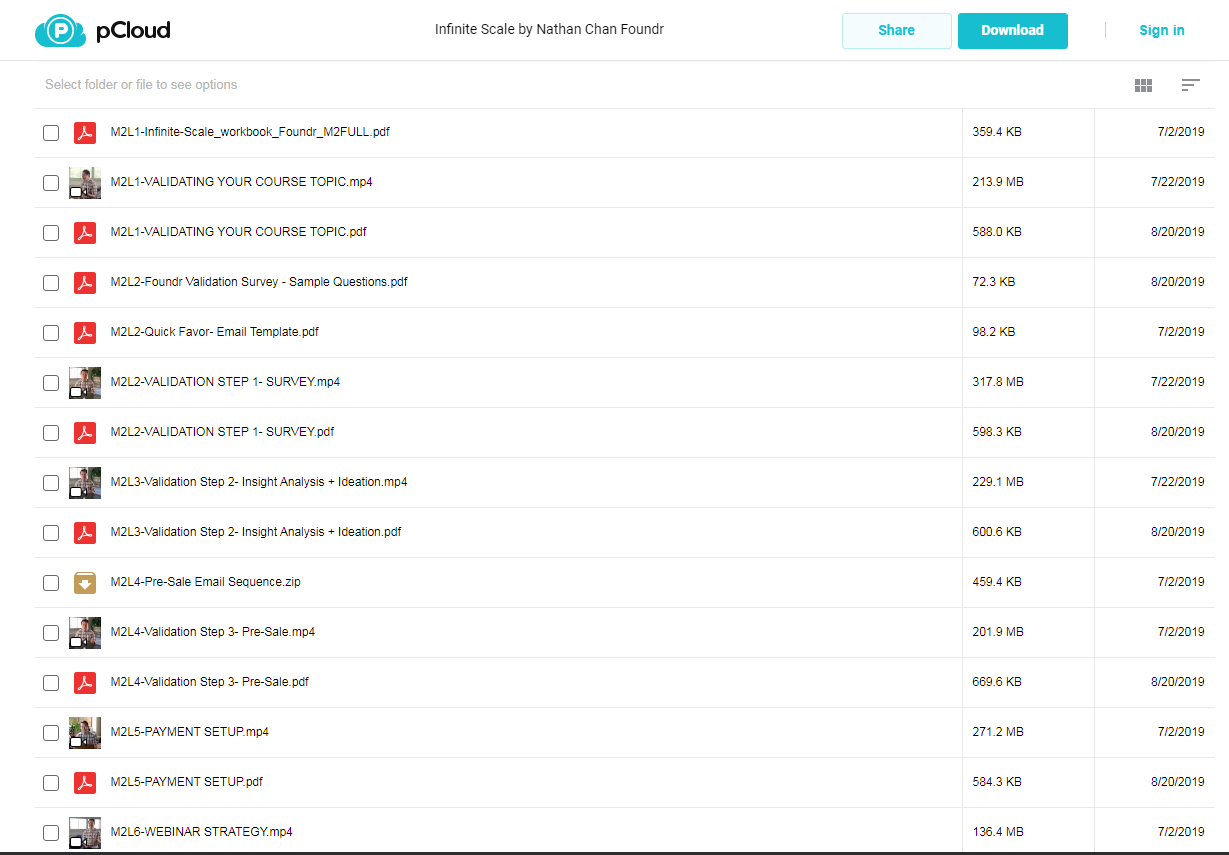Image resolution: width=1229 pixels, height=855 pixels.
Task: Click PDF icon for M2L5-PAYMENT SETUP.pdf
Action: click(x=85, y=782)
